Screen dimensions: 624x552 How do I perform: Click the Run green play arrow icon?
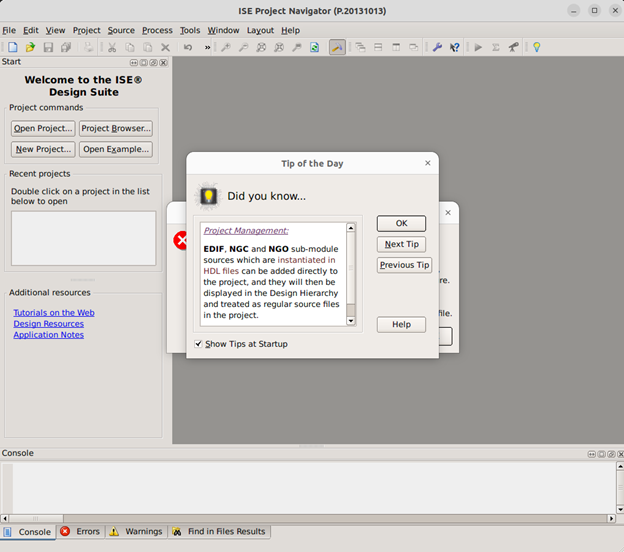coord(478,47)
